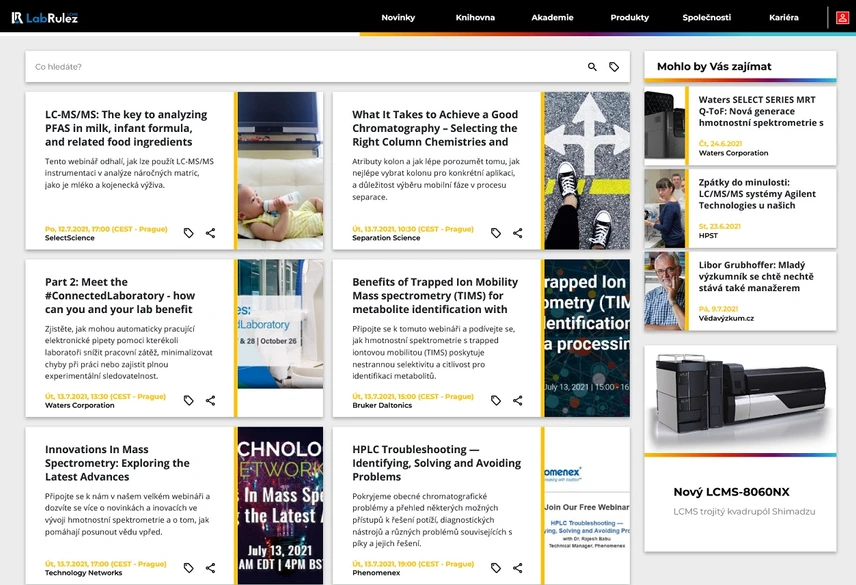Click date 'Út, 13.7.2021, 15:00 (CEST - Prague)'
The height and width of the screenshot is (585, 856).
point(413,397)
